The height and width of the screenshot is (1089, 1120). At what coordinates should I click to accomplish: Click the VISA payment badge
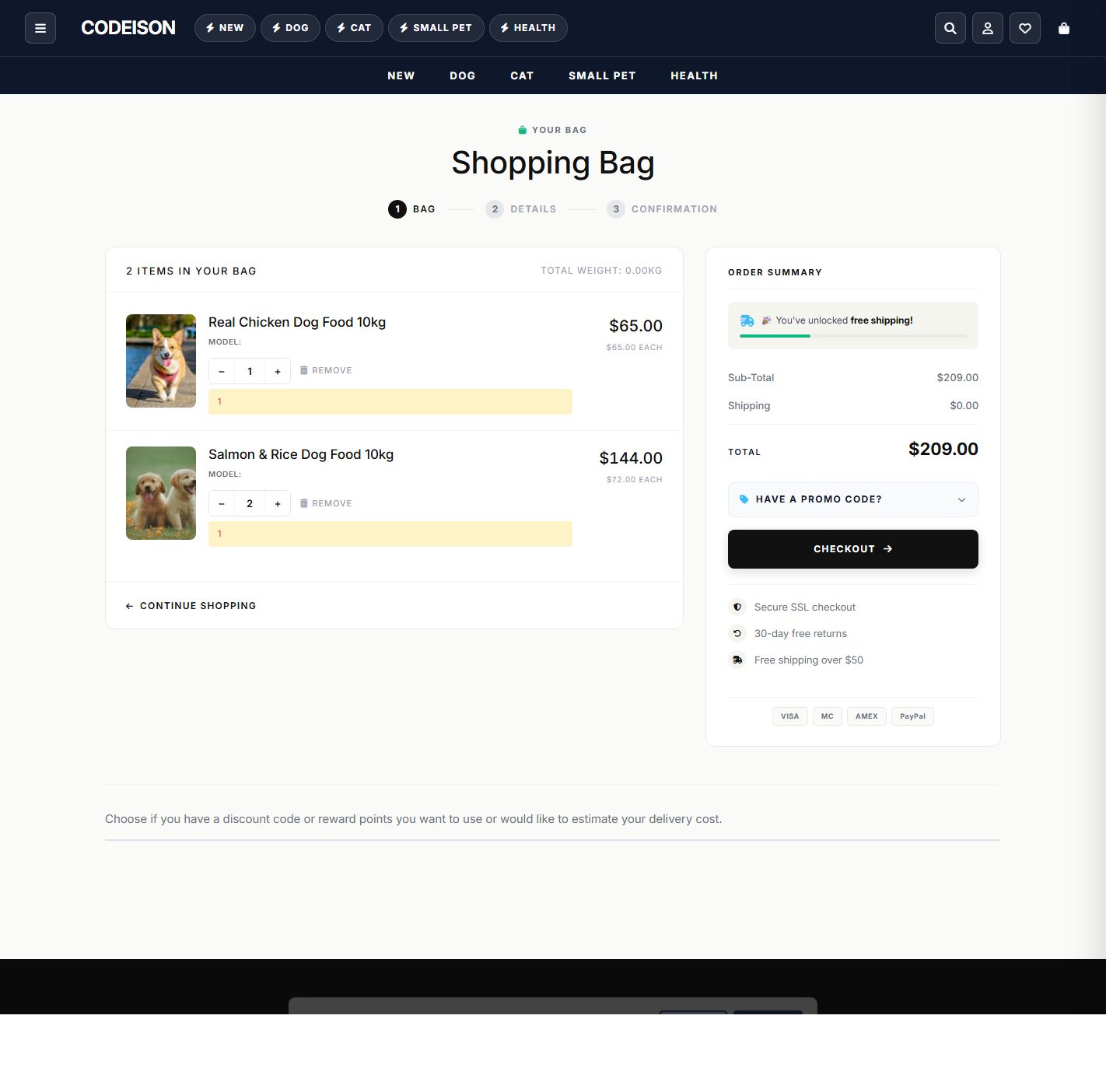(x=790, y=716)
